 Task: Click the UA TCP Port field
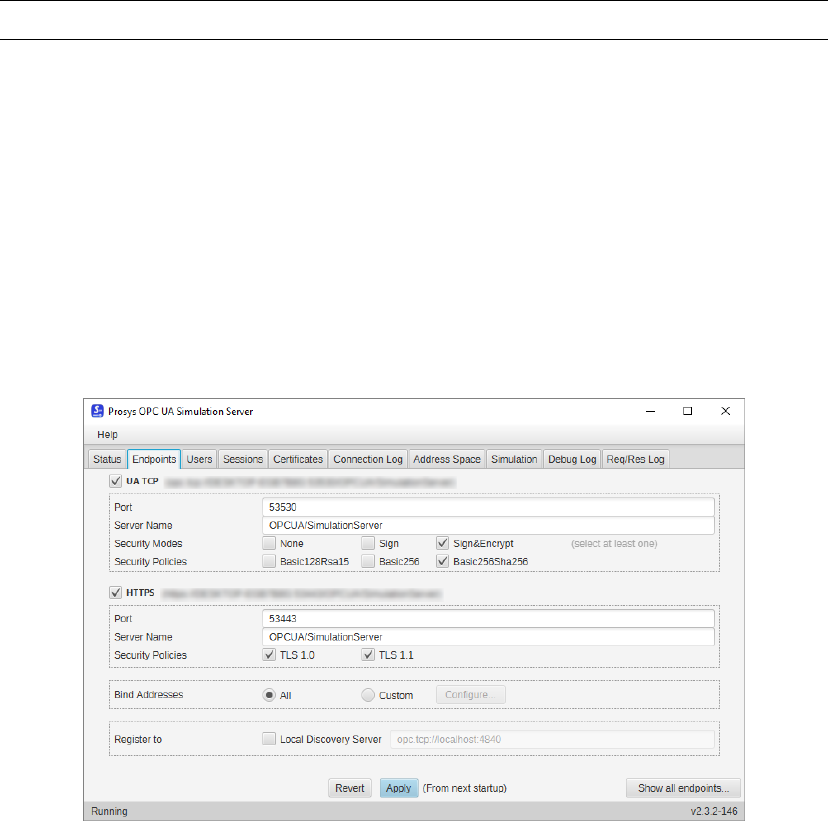[x=488, y=507]
